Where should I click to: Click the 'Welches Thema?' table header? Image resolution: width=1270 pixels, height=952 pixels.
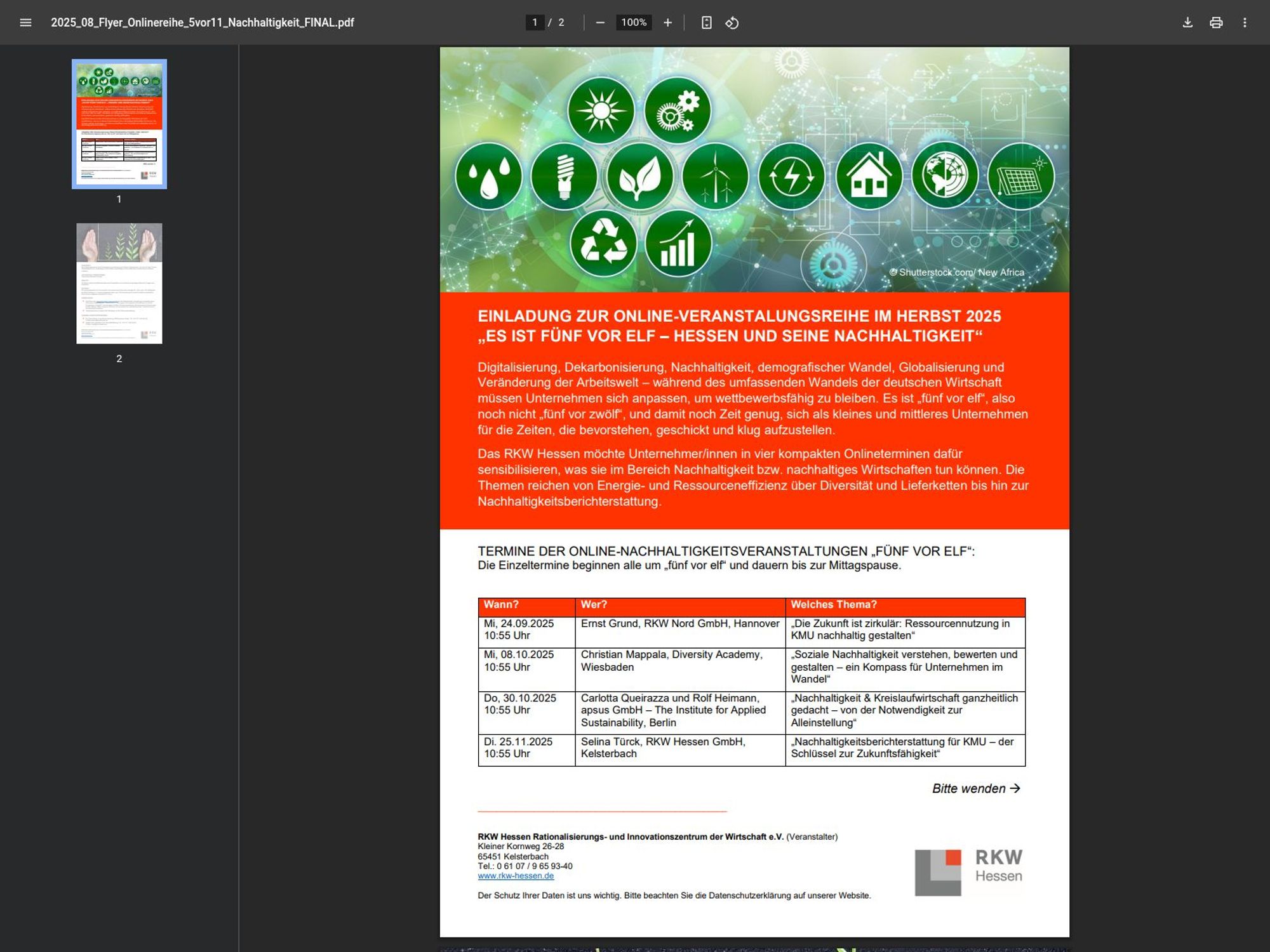[x=906, y=606]
